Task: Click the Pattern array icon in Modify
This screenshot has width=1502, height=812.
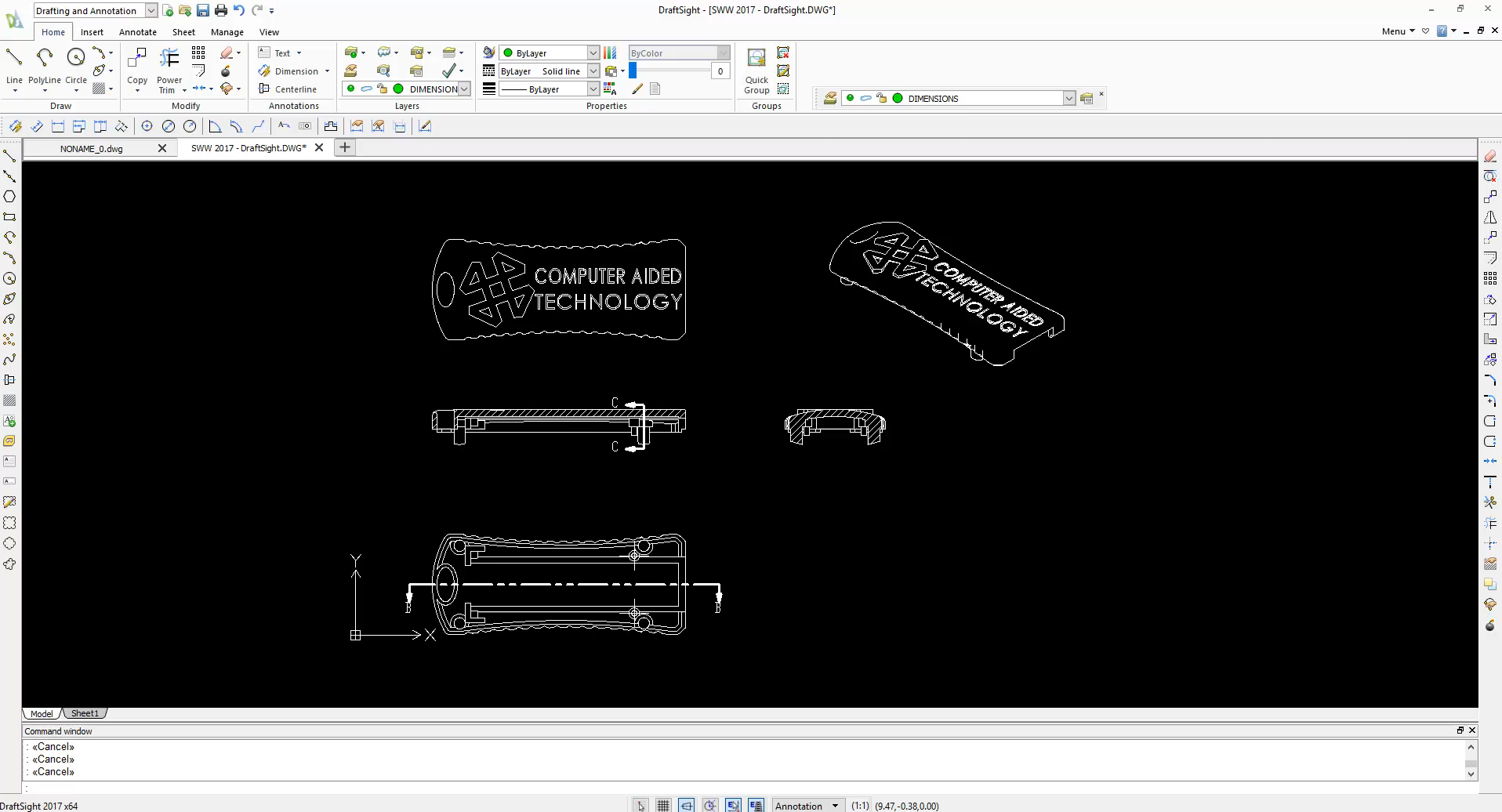Action: tap(198, 53)
